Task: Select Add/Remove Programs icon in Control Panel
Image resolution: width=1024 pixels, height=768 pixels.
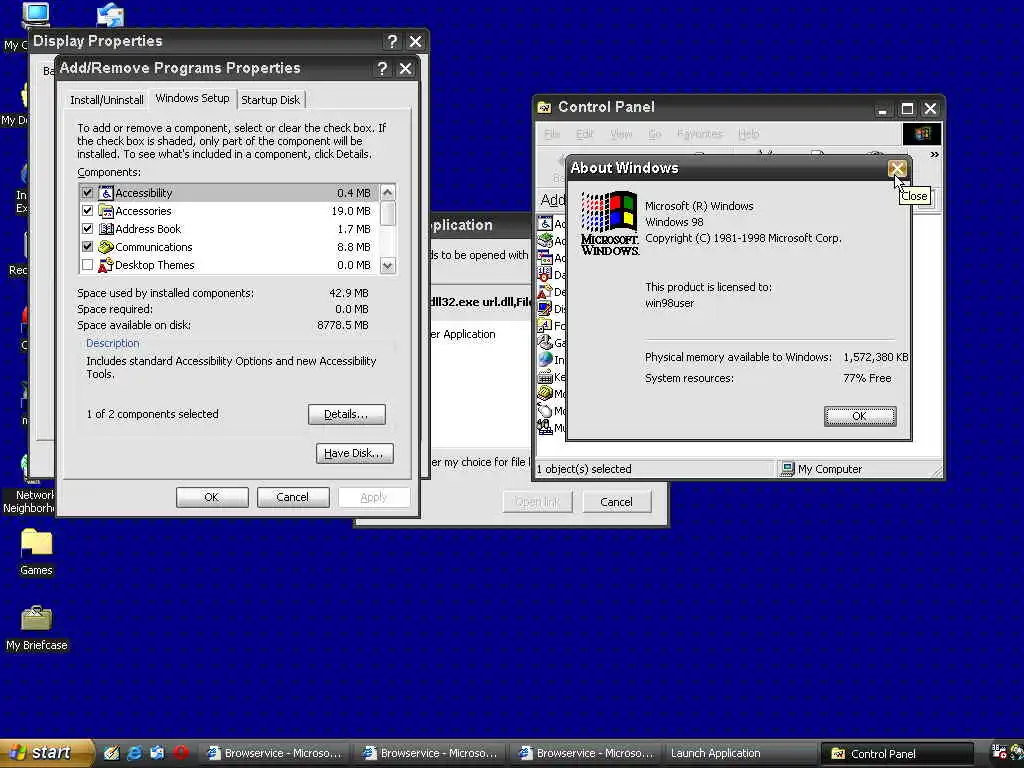Action: (545, 257)
